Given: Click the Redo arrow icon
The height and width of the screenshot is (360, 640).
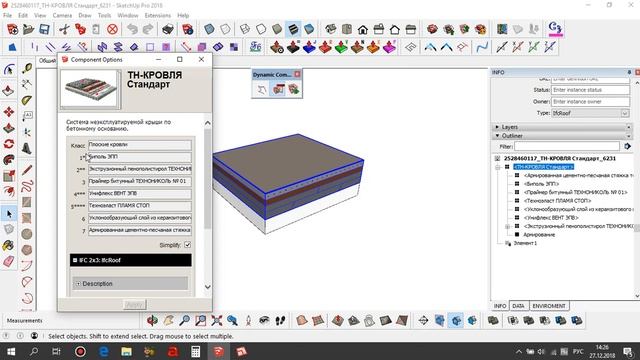Looking at the screenshot, I should [148, 29].
